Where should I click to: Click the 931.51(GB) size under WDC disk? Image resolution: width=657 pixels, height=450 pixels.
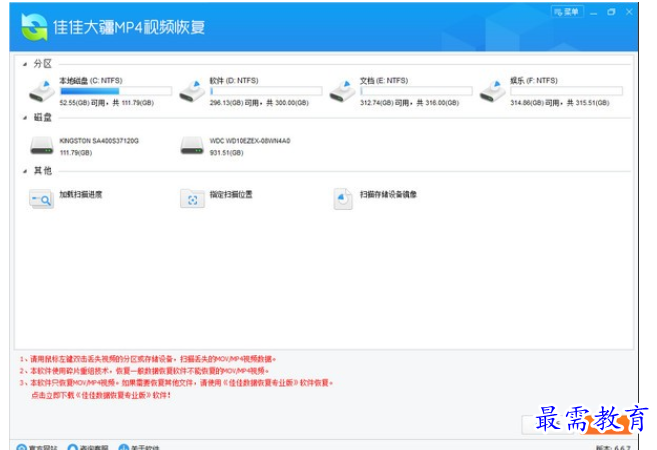pyautogui.click(x=227, y=153)
